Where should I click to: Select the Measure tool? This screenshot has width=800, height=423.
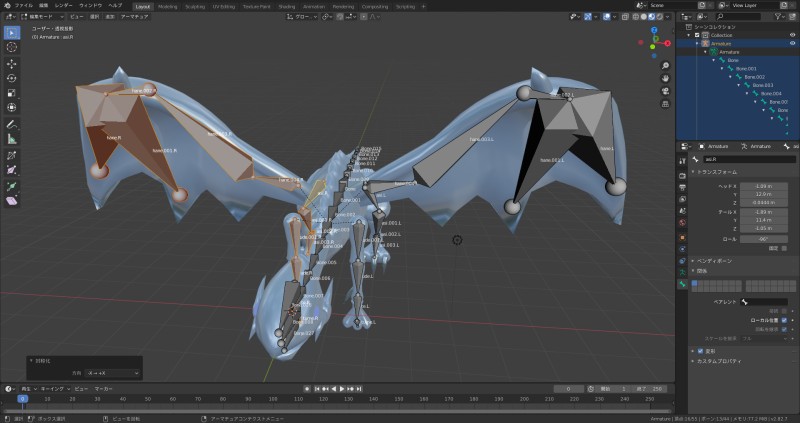pyautogui.click(x=12, y=139)
